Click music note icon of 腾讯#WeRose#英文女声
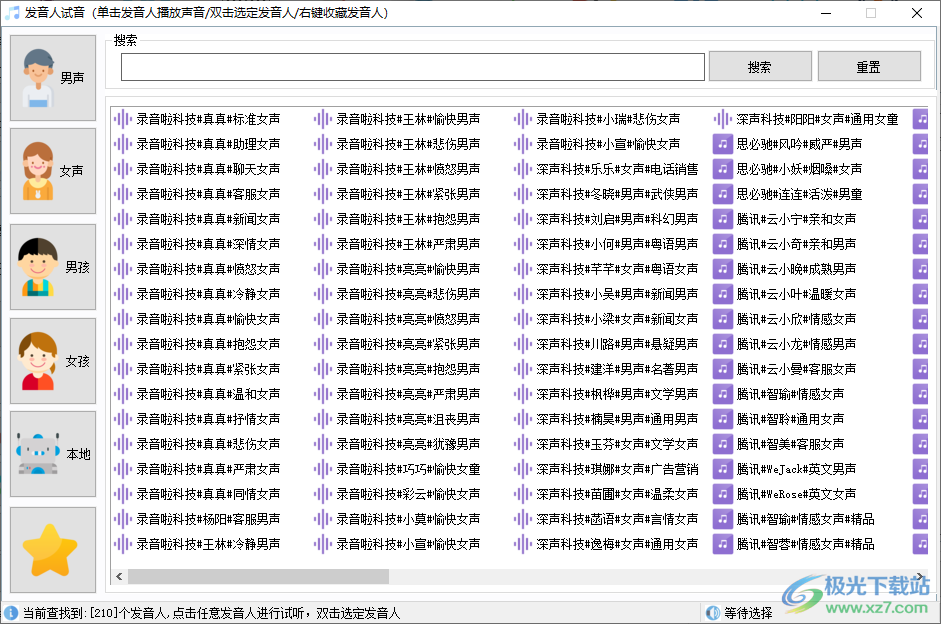 click(723, 494)
